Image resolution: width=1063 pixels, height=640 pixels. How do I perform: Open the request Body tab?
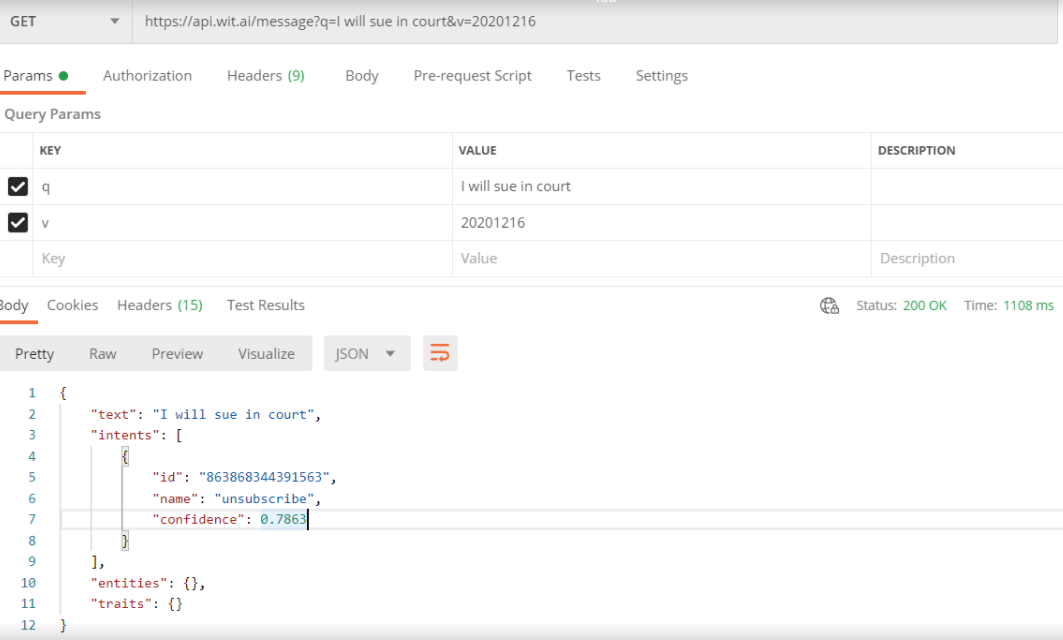(362, 76)
